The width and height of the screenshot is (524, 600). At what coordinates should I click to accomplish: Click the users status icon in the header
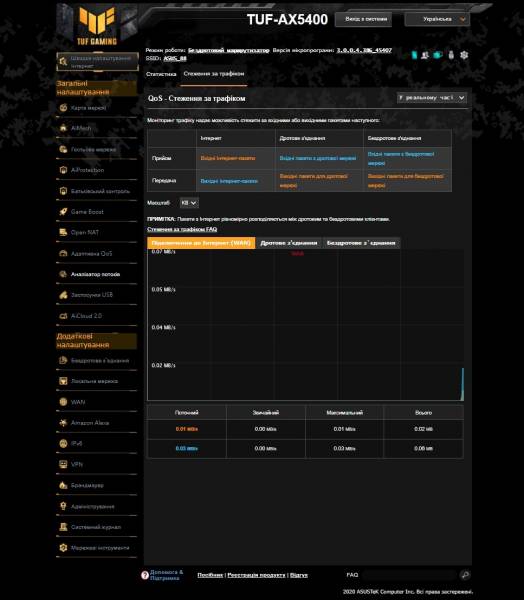pos(425,55)
